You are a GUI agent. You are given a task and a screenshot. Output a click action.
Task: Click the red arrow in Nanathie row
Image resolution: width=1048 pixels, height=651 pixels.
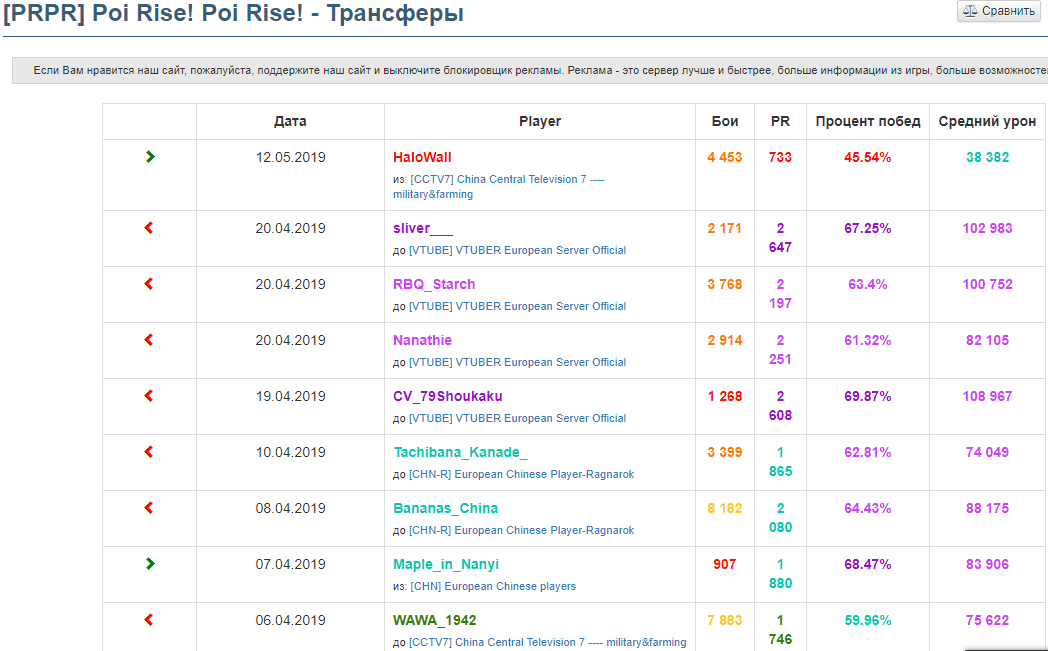coord(149,340)
